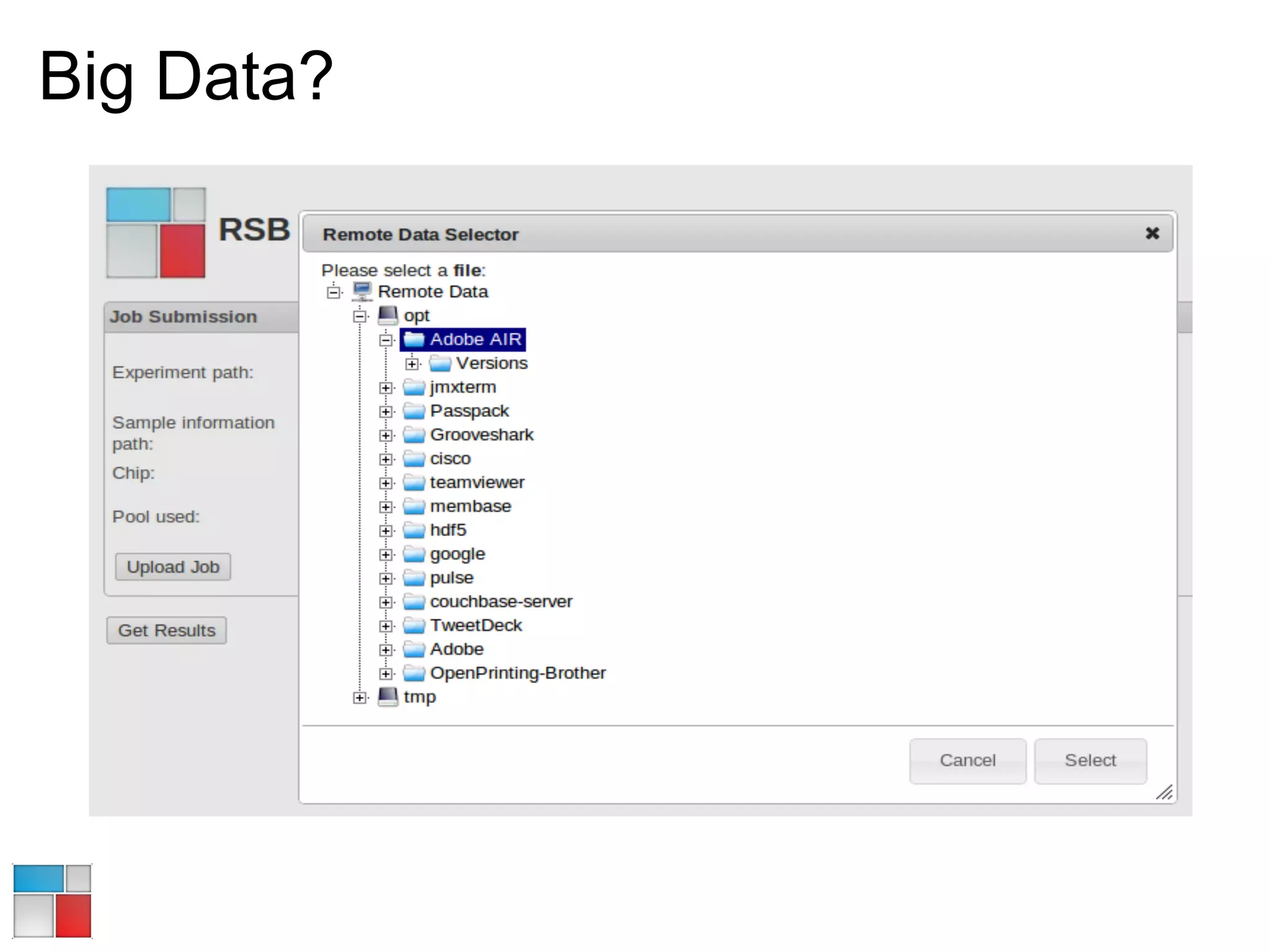The width and height of the screenshot is (1270, 952).
Task: Click the OpenPrinting-Brother folder icon
Action: pyautogui.click(x=414, y=673)
